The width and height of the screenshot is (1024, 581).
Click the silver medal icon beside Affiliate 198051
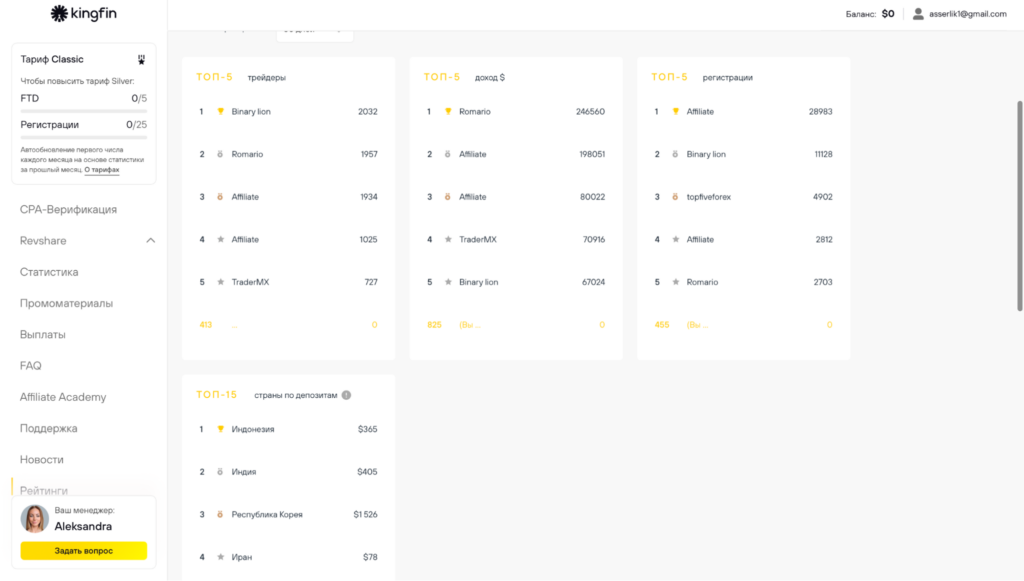click(447, 154)
